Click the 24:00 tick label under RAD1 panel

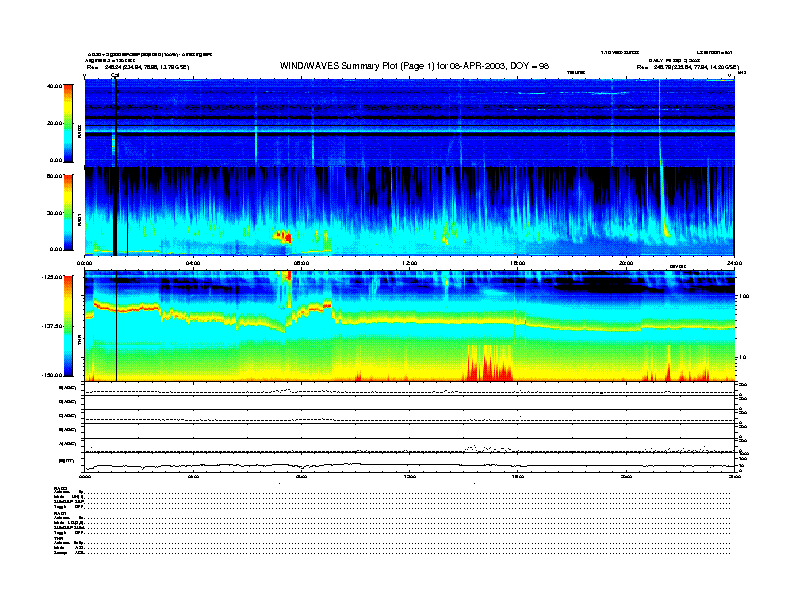[734, 263]
